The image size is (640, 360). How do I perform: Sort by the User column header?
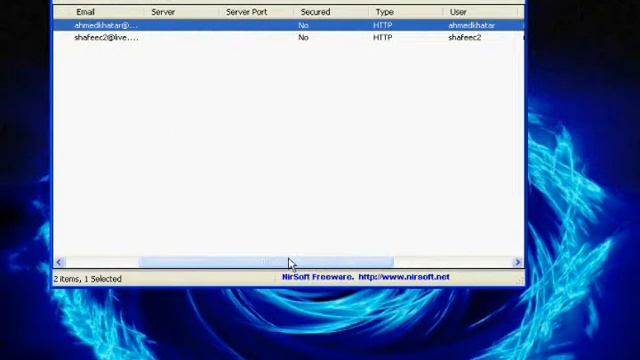[x=480, y=12]
